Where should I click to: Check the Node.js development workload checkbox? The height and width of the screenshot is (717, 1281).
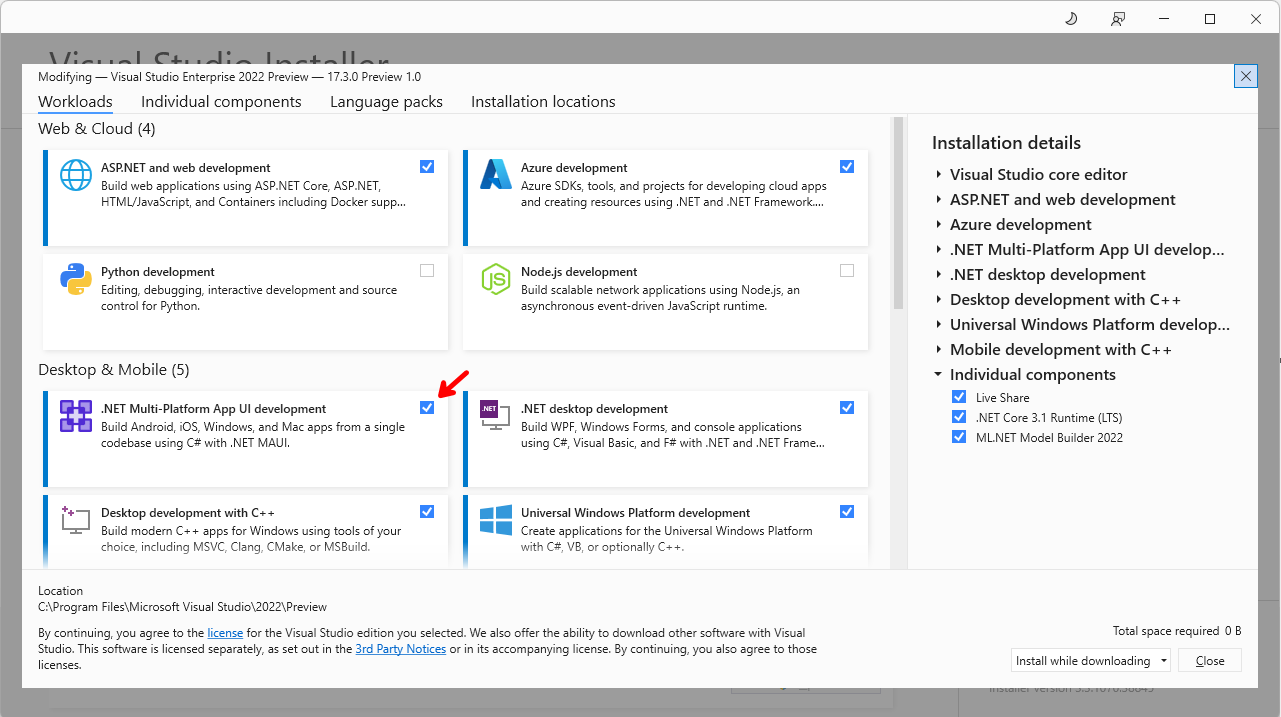coord(847,271)
